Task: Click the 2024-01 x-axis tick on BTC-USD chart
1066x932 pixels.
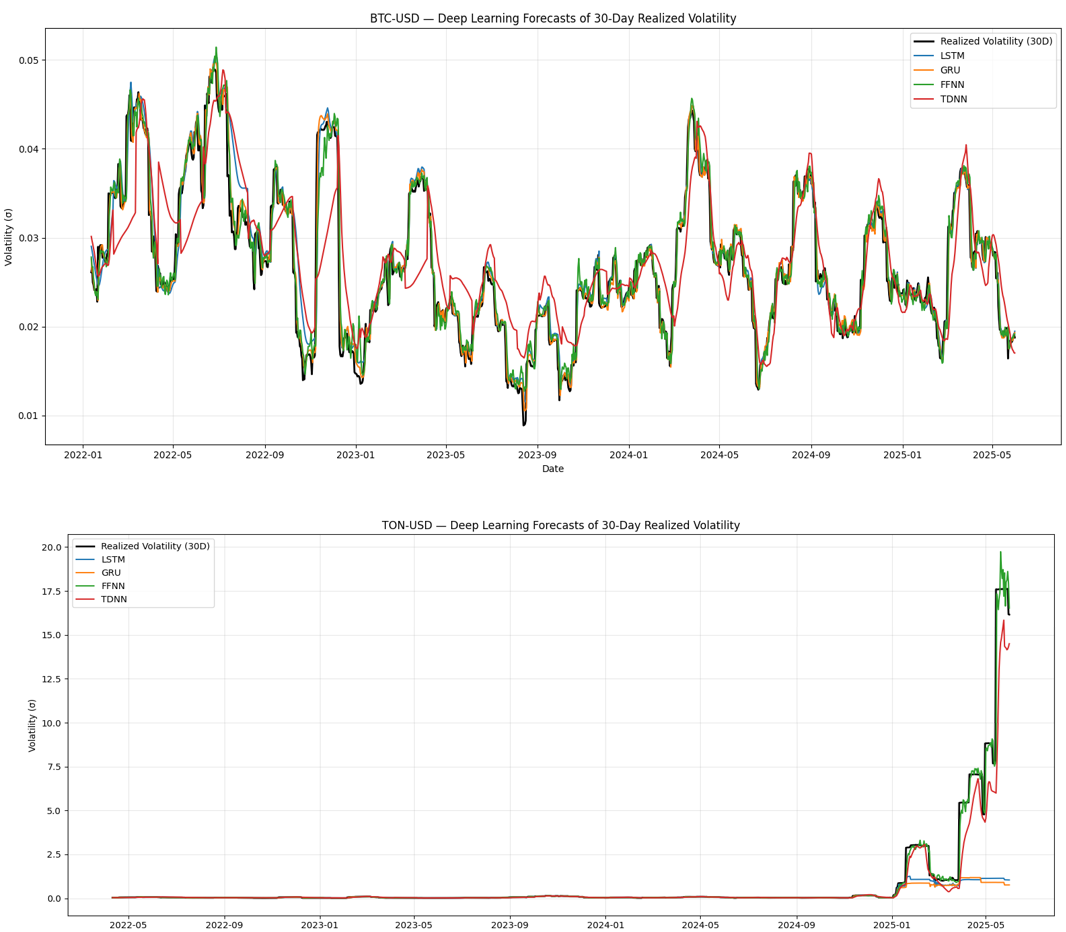Action: pyautogui.click(x=628, y=454)
